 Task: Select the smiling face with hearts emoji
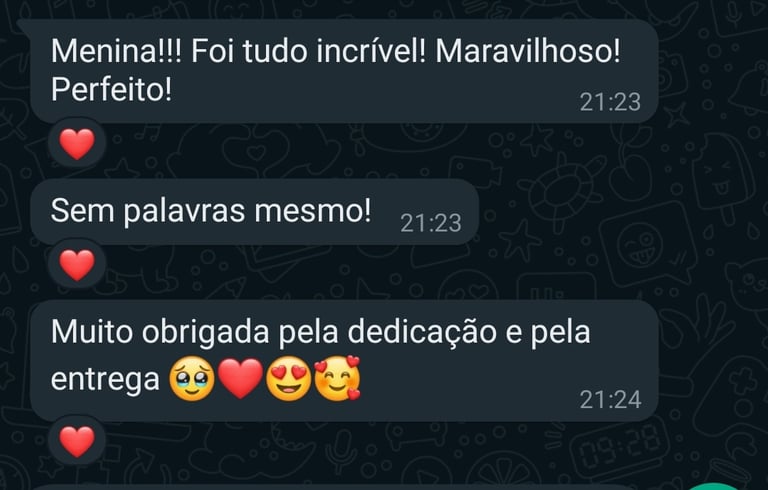[x=337, y=378]
